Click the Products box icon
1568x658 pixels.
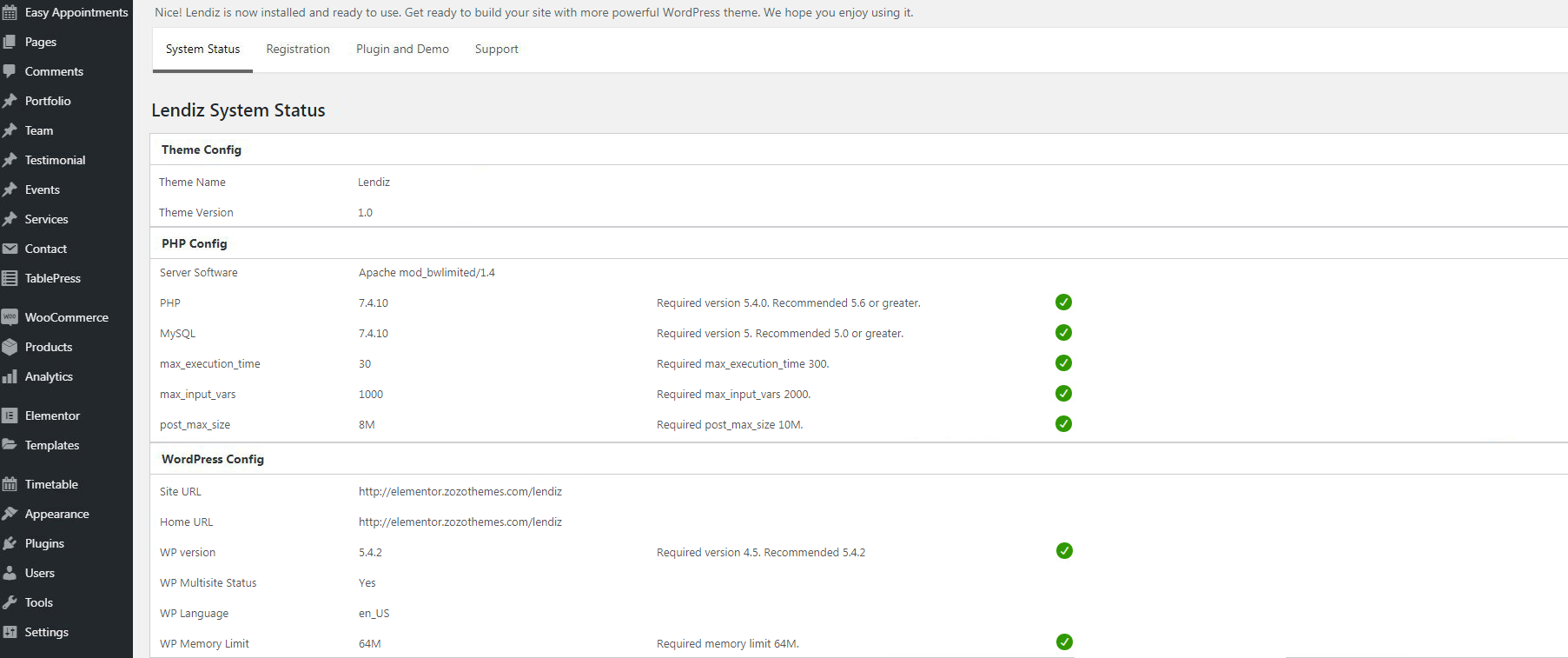(x=10, y=347)
